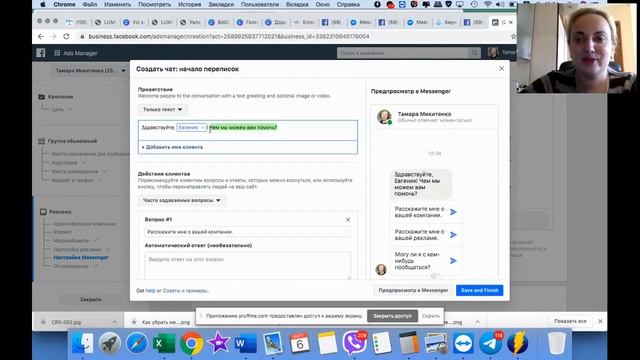Image resolution: width=640 pixels, height=360 pixels.
Task: Click send arrow beside Могу ли я с кем-нибудь пообщаться
Action: [453, 260]
